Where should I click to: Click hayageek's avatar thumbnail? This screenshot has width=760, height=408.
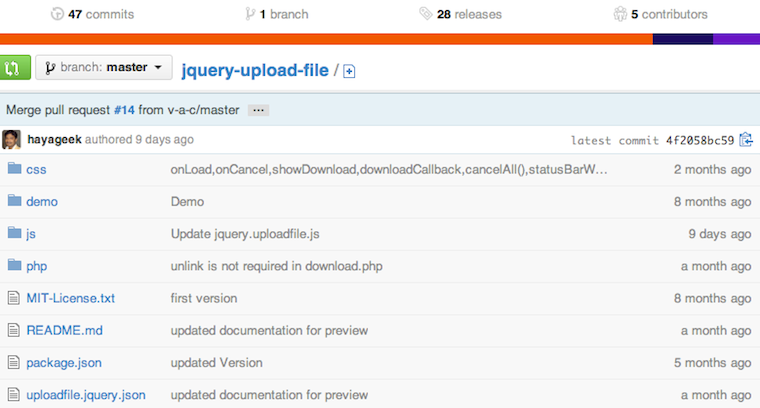tap(11, 140)
